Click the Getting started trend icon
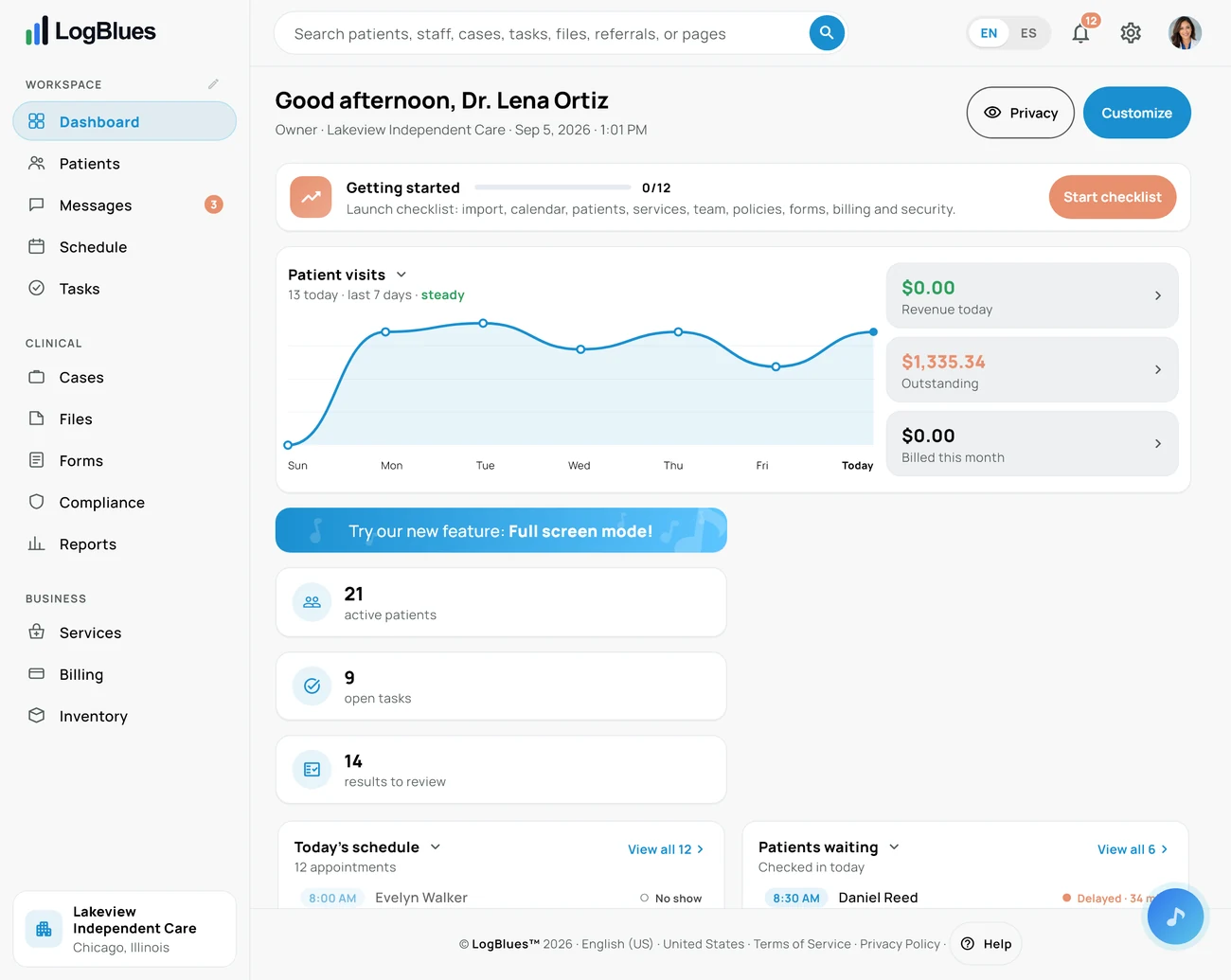The width and height of the screenshot is (1231, 980). click(x=311, y=197)
